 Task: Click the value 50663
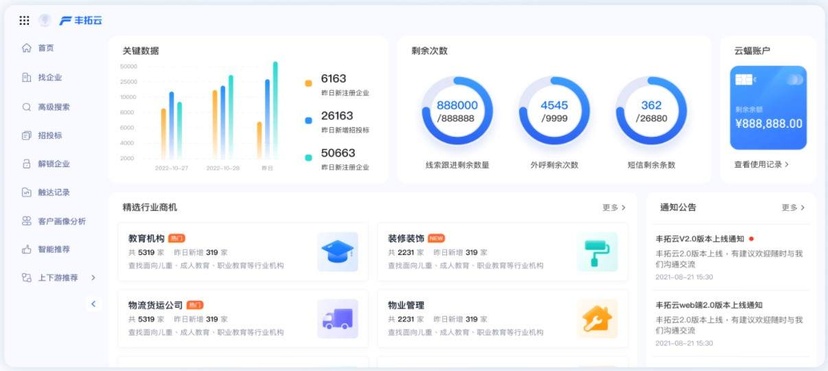338,153
